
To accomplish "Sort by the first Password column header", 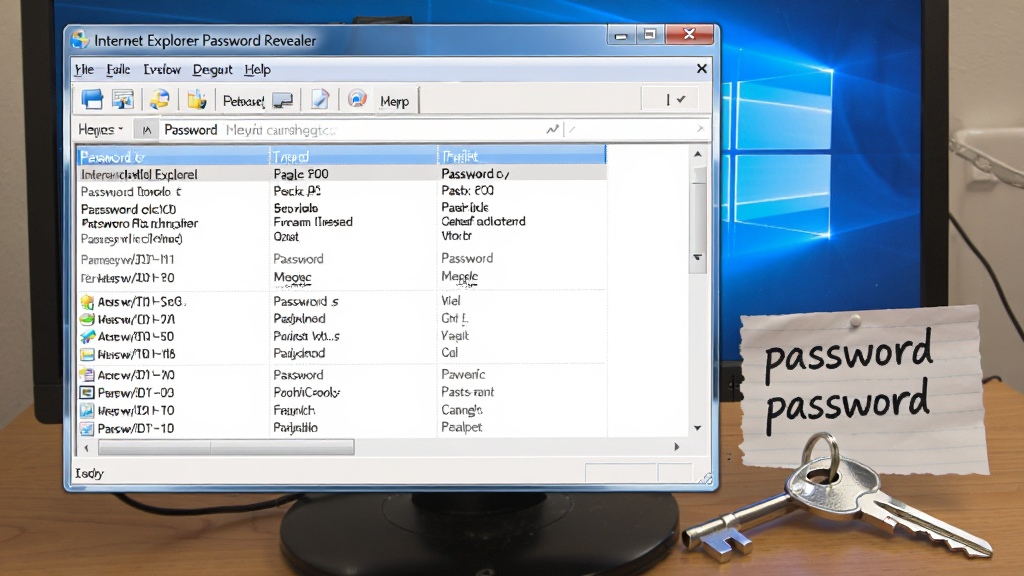I will tap(173, 157).
